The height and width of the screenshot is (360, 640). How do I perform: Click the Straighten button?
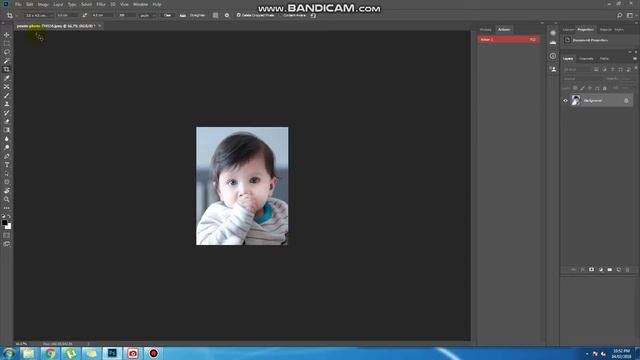point(193,16)
